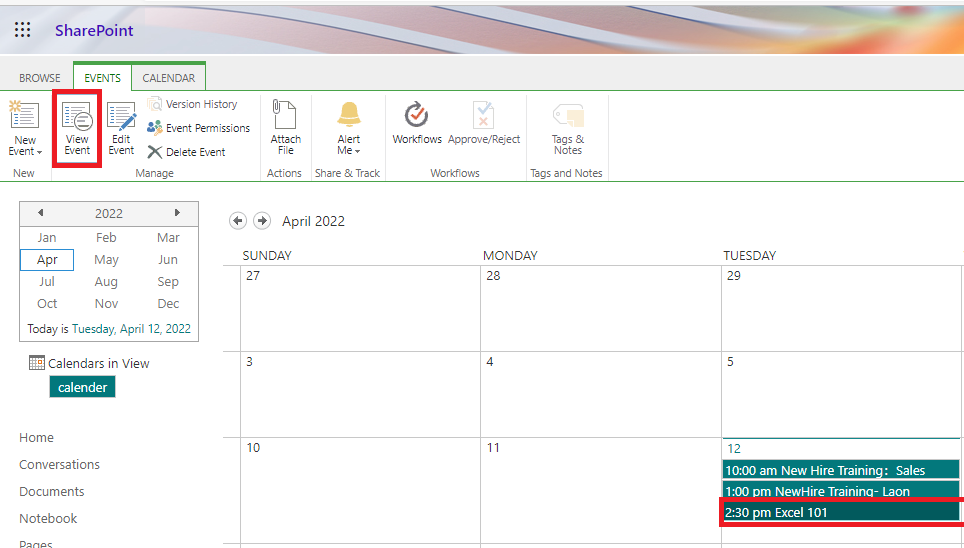The width and height of the screenshot is (964, 548).
Task: Click Delete Event in the ribbon
Action: [186, 152]
